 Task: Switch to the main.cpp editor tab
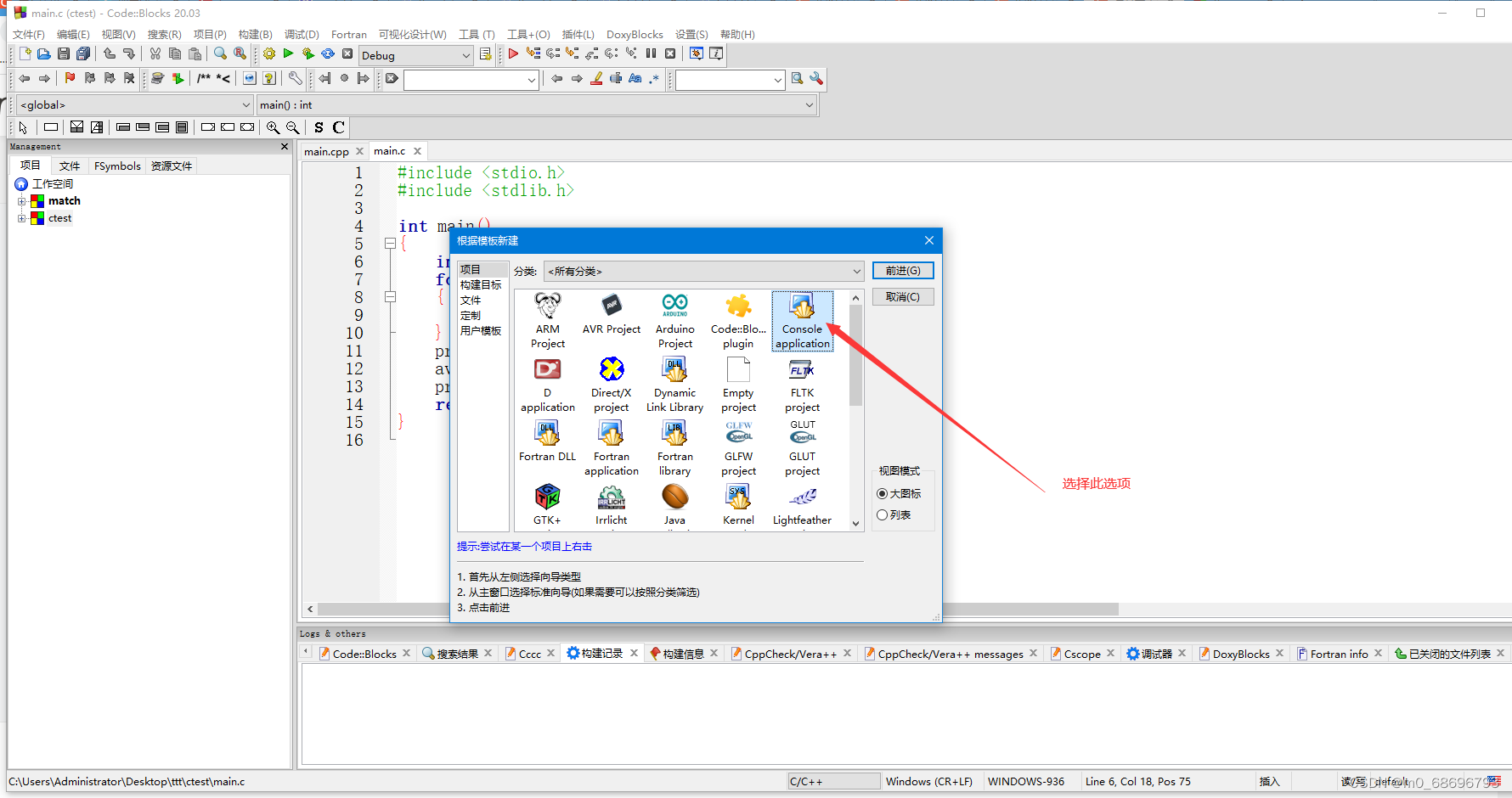(326, 150)
